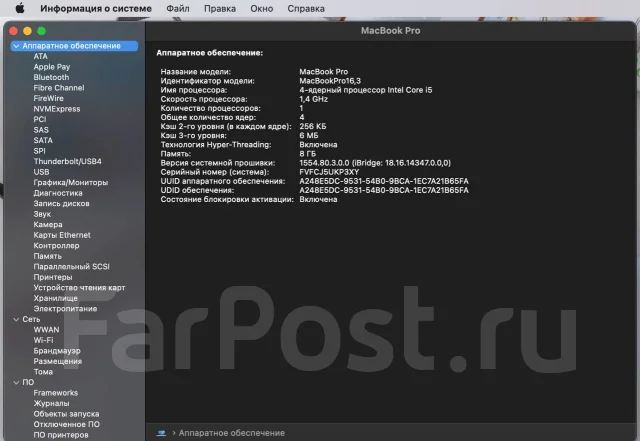
Task: Select SPI in the sidebar
Action: click(x=40, y=151)
